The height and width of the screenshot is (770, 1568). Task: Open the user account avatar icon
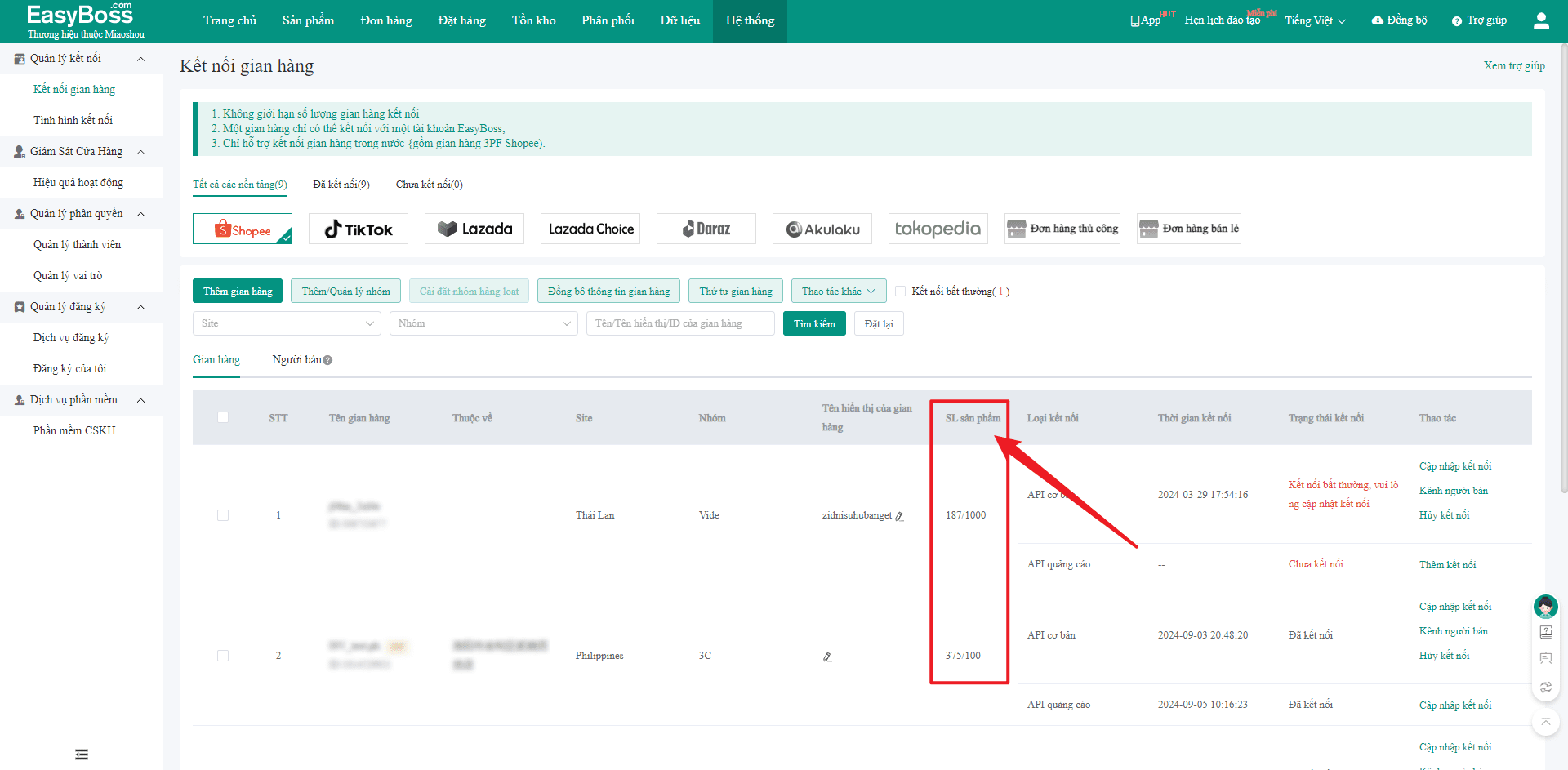(x=1541, y=20)
